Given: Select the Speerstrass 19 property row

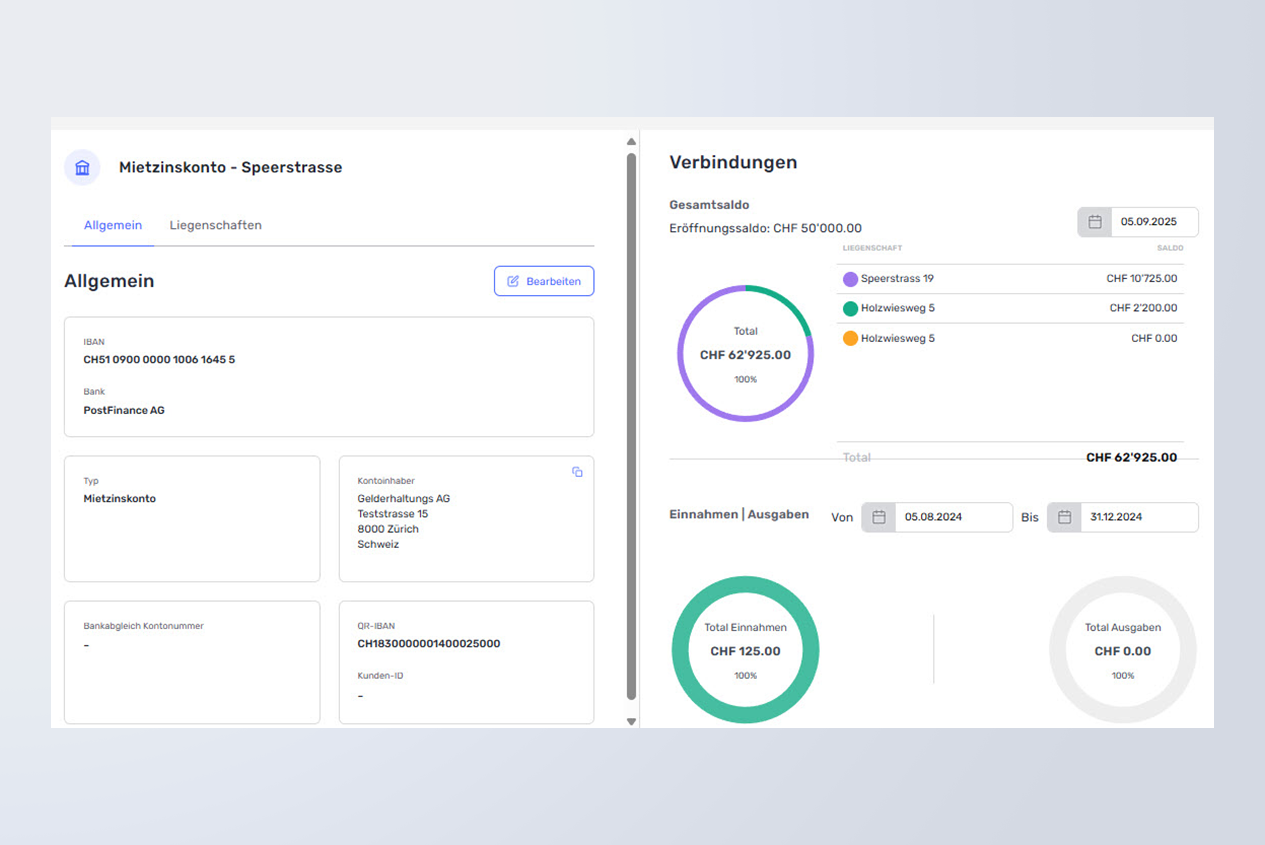Looking at the screenshot, I should click(1010, 279).
